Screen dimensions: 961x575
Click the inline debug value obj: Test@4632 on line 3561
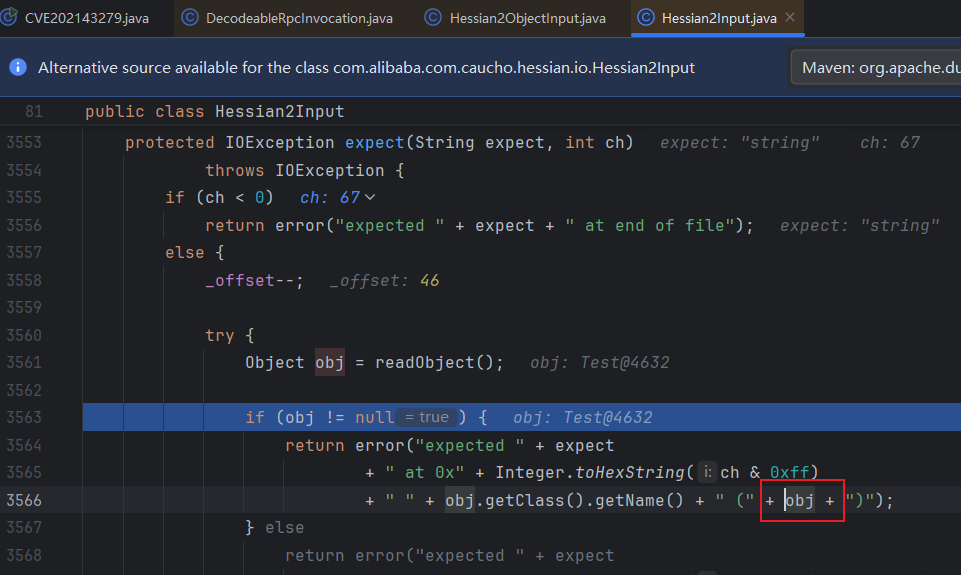click(599, 362)
